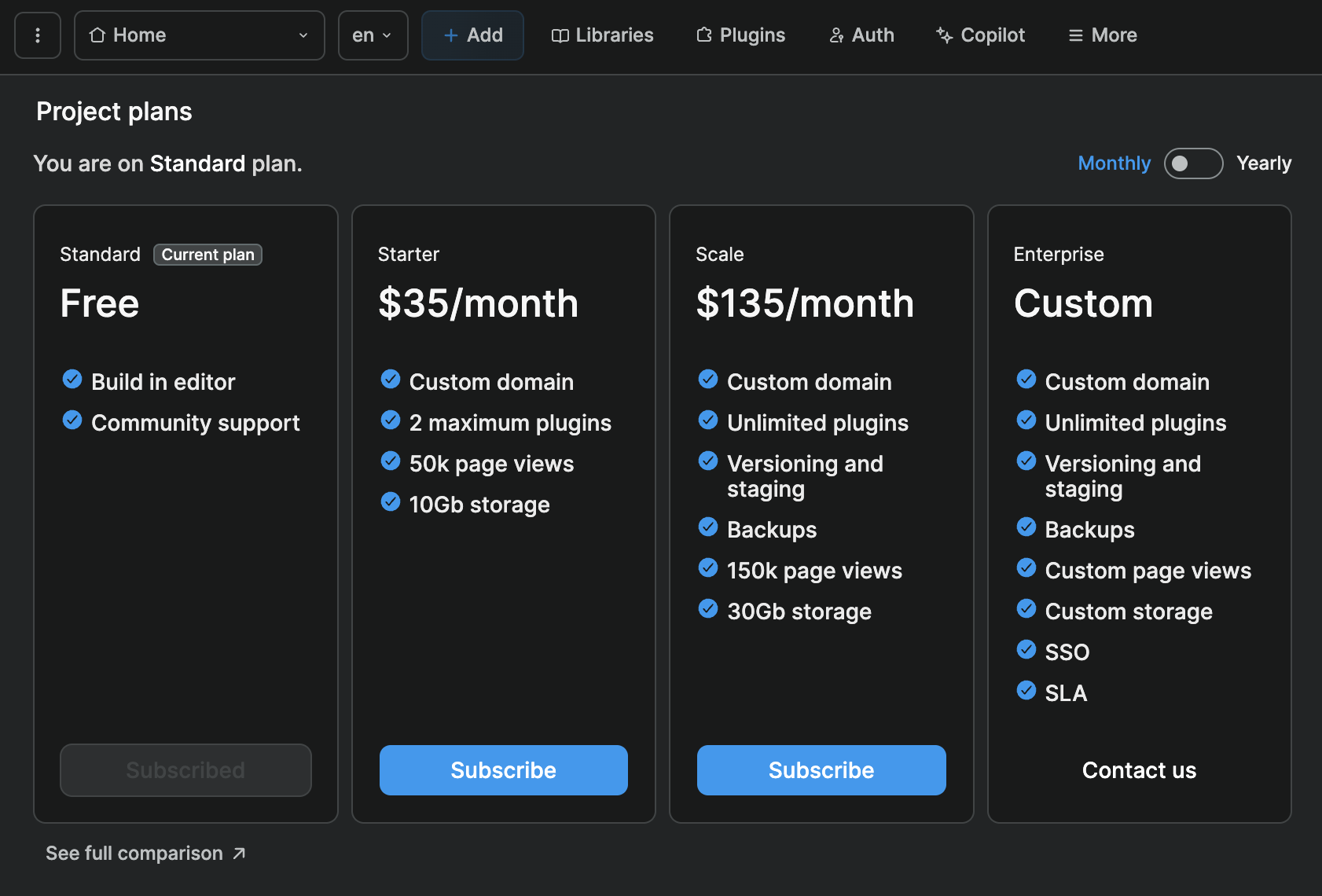Viewport: 1322px width, 896px height.
Task: Expand the More menu
Action: 1101,35
